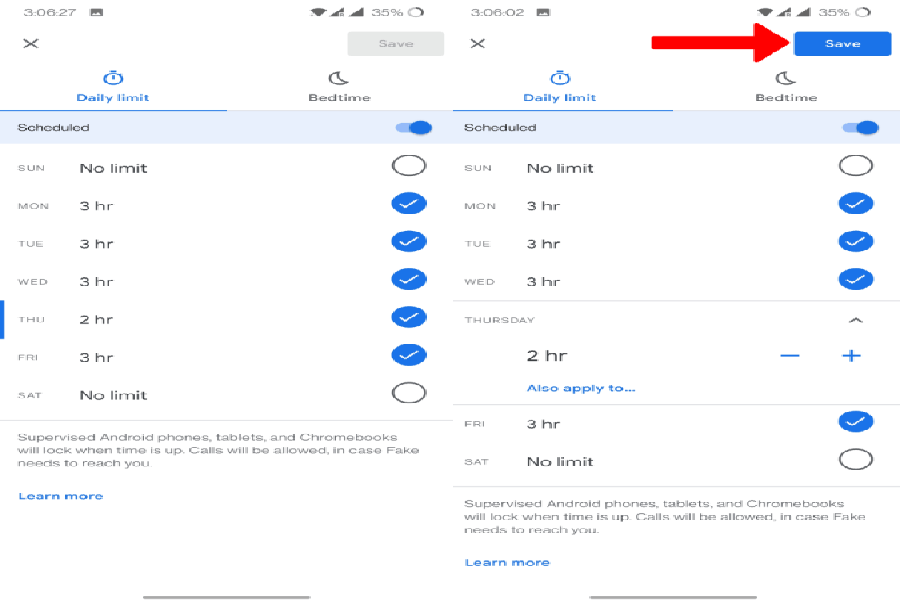Increase Thursday limit with the plus icon

click(851, 356)
